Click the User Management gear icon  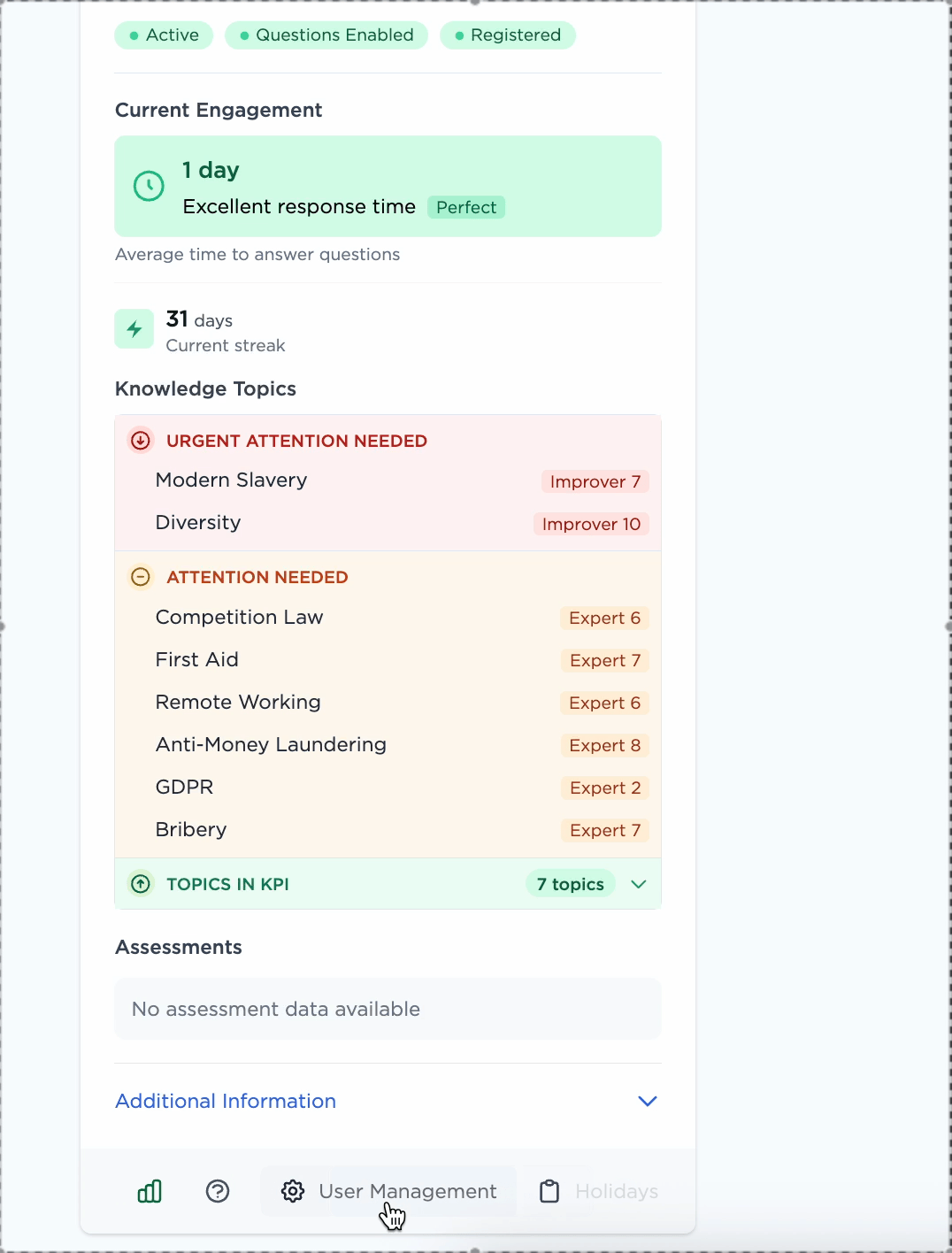tap(293, 1191)
